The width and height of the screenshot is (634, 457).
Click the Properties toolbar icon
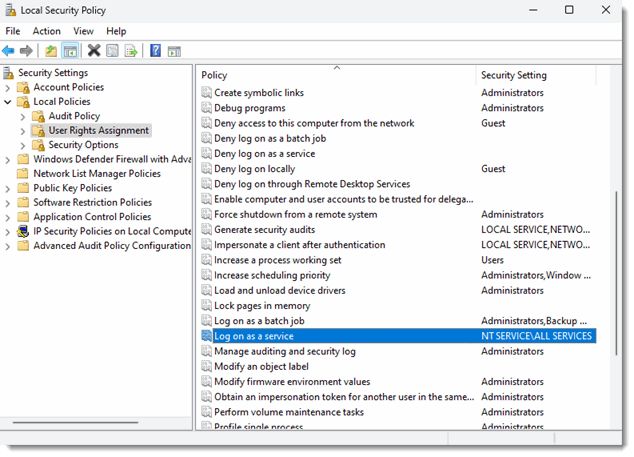[112, 51]
